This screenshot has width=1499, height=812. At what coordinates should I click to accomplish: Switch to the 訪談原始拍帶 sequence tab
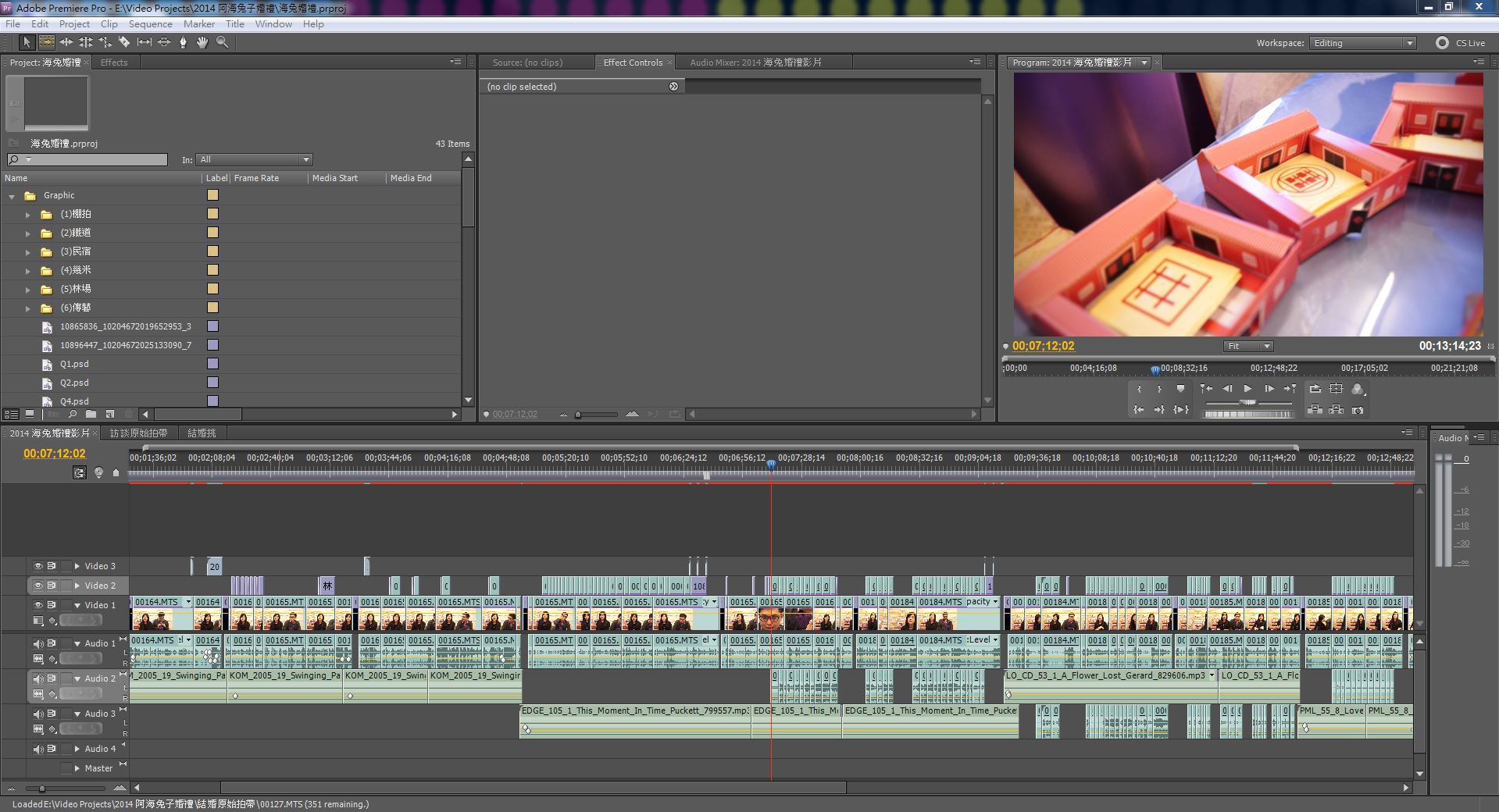tap(138, 433)
